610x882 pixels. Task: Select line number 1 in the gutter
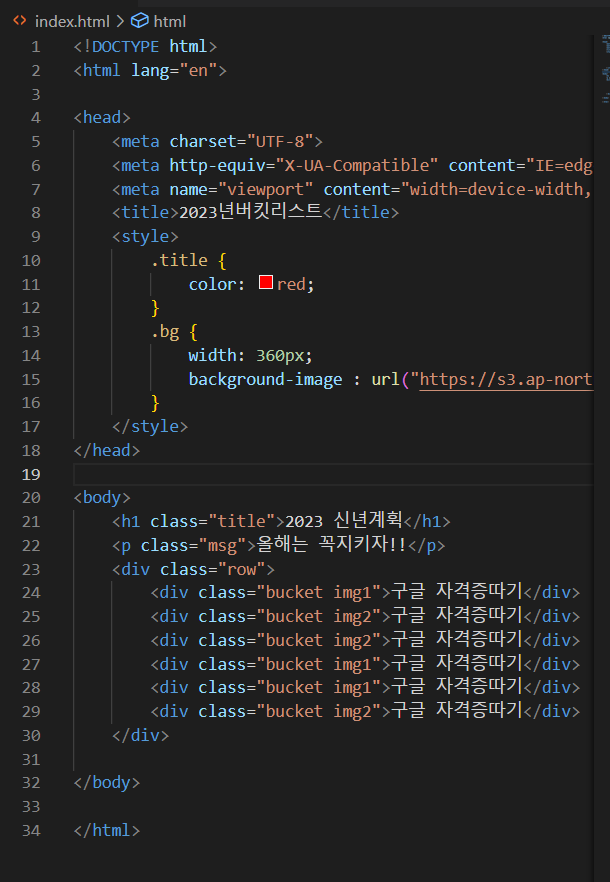36,47
